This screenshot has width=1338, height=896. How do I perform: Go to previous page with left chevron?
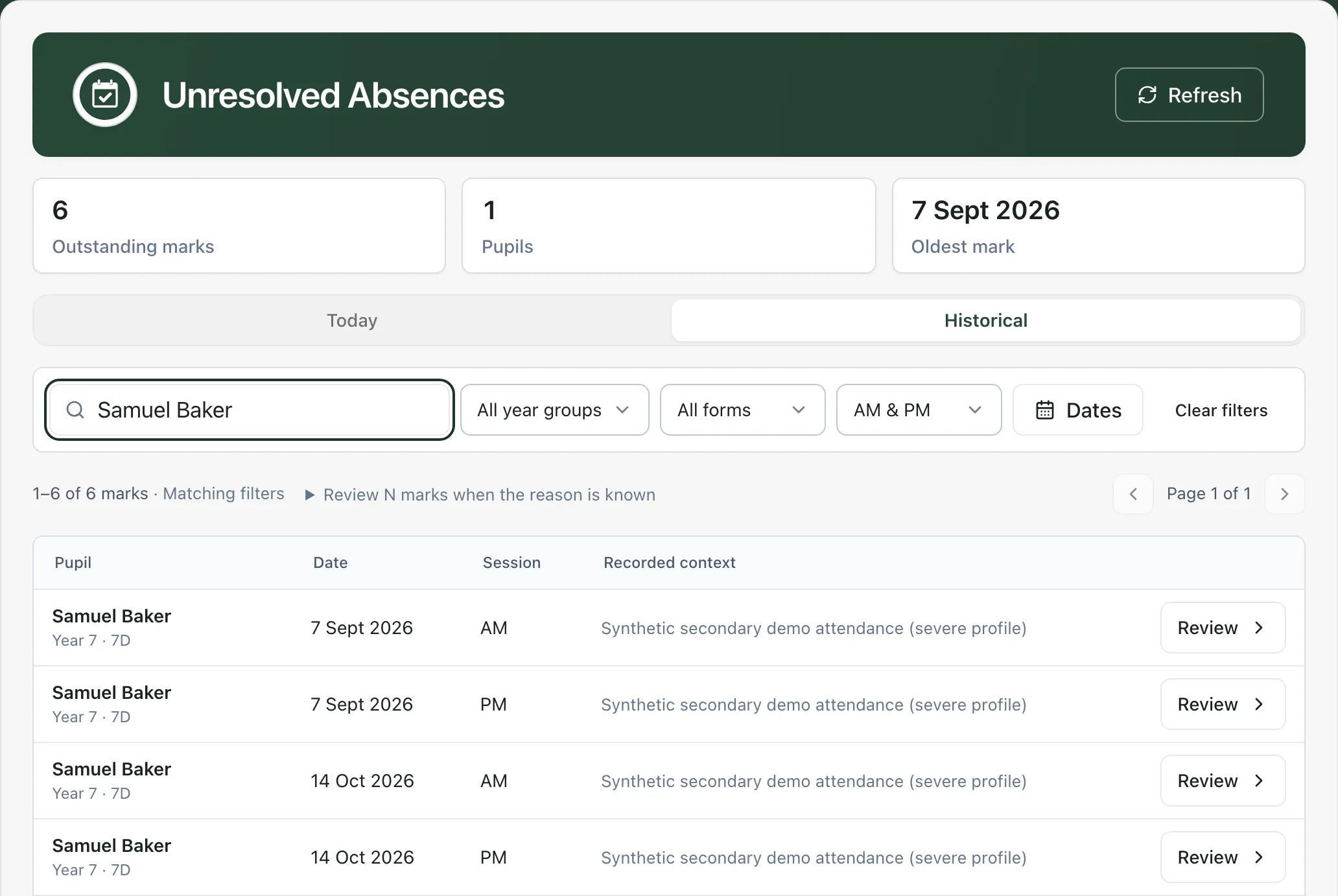pos(1133,494)
